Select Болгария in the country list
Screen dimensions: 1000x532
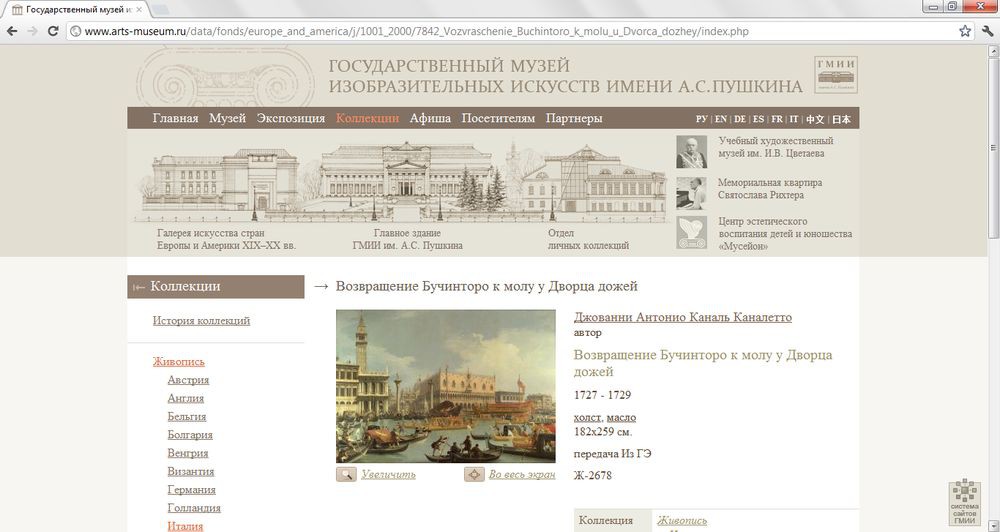(x=190, y=435)
